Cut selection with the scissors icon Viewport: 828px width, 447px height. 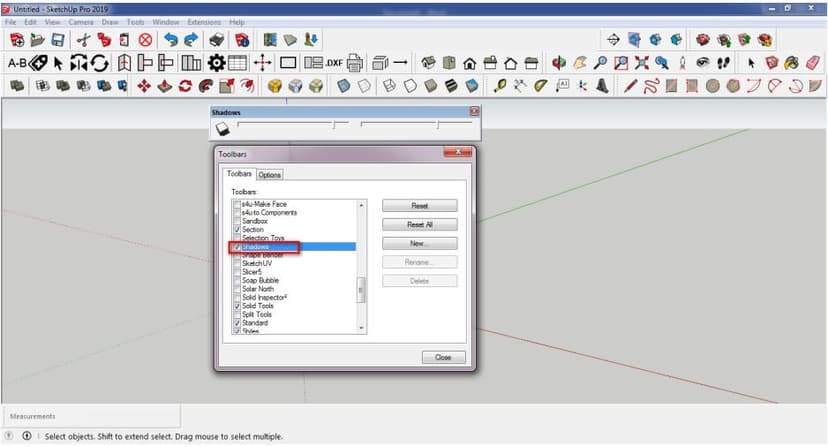point(83,40)
